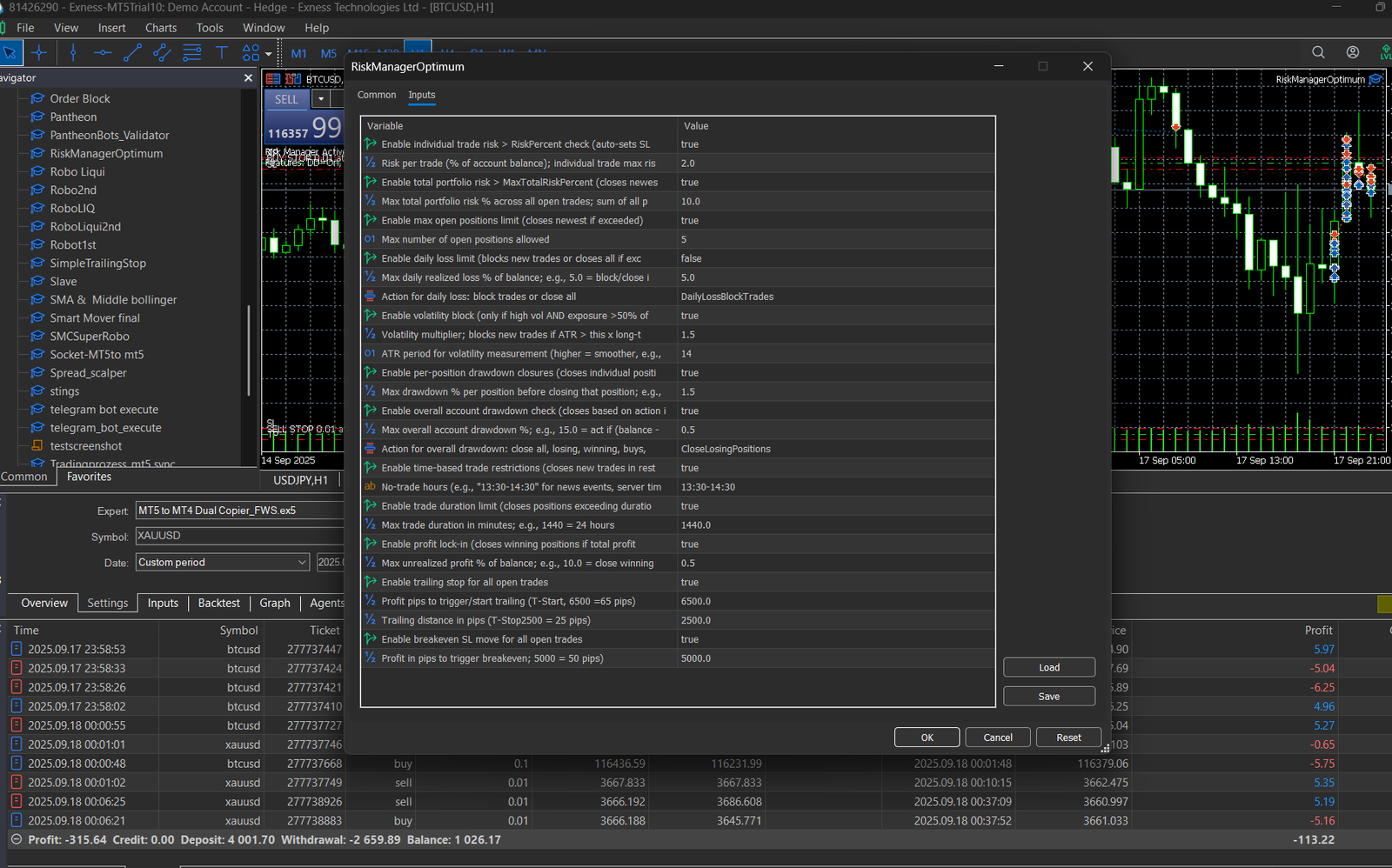Image resolution: width=1392 pixels, height=868 pixels.
Task: Expand the shapes tool dropdown arrow
Action: 269,54
